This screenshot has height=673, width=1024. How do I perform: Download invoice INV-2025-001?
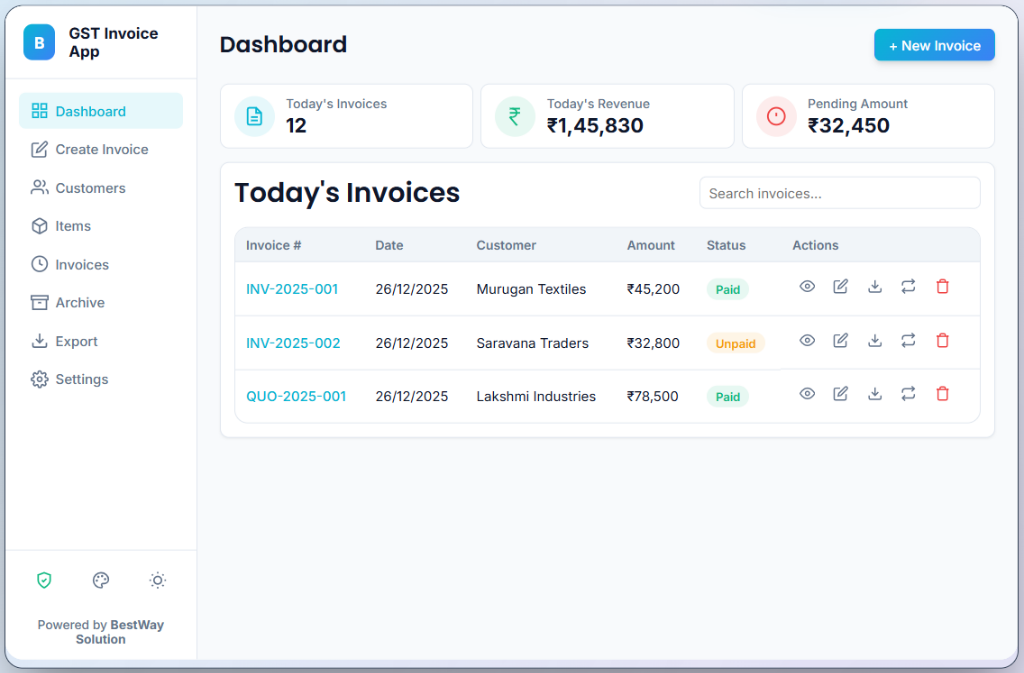tap(874, 287)
